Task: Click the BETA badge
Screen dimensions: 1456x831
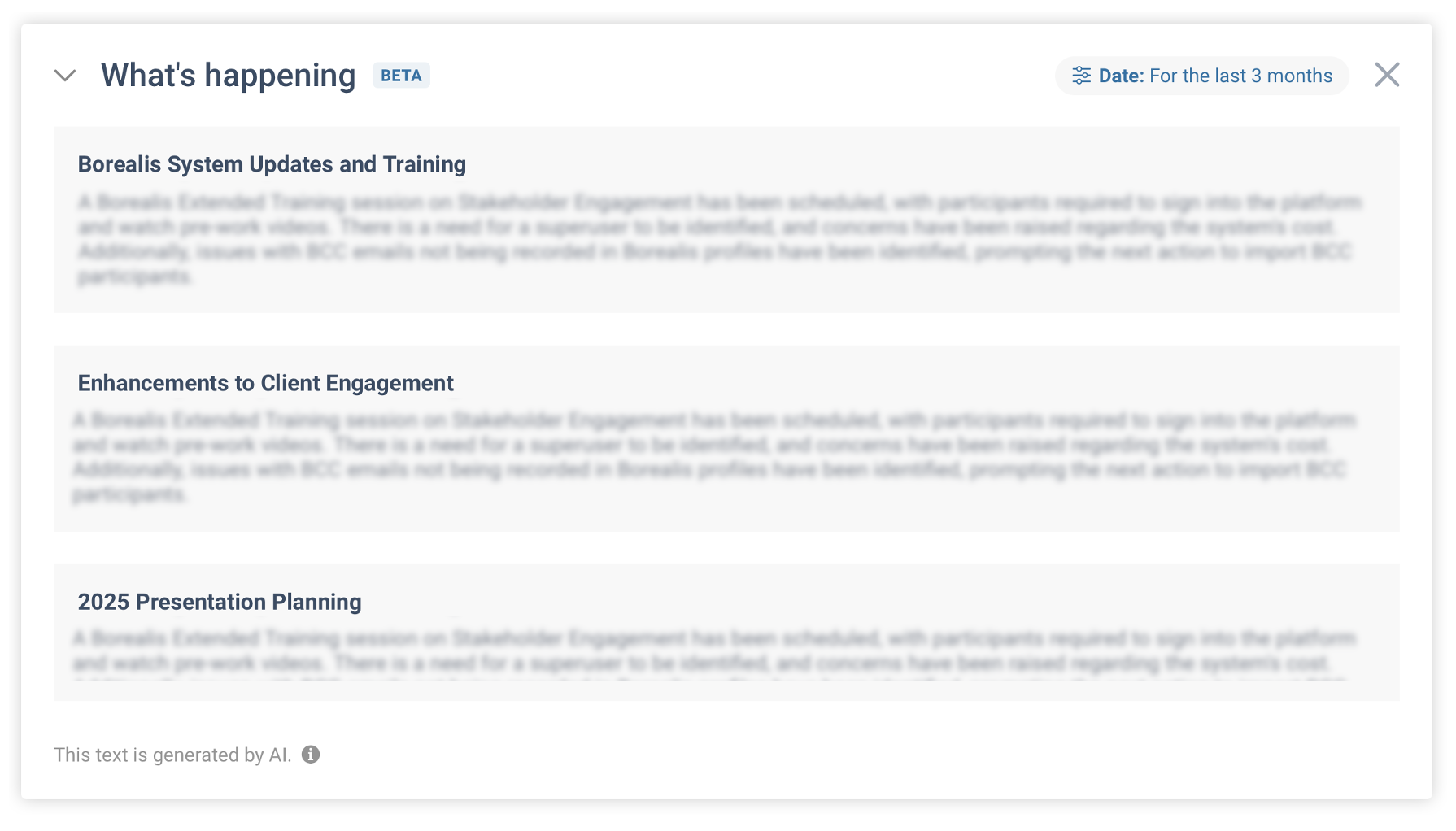Action: [401, 76]
